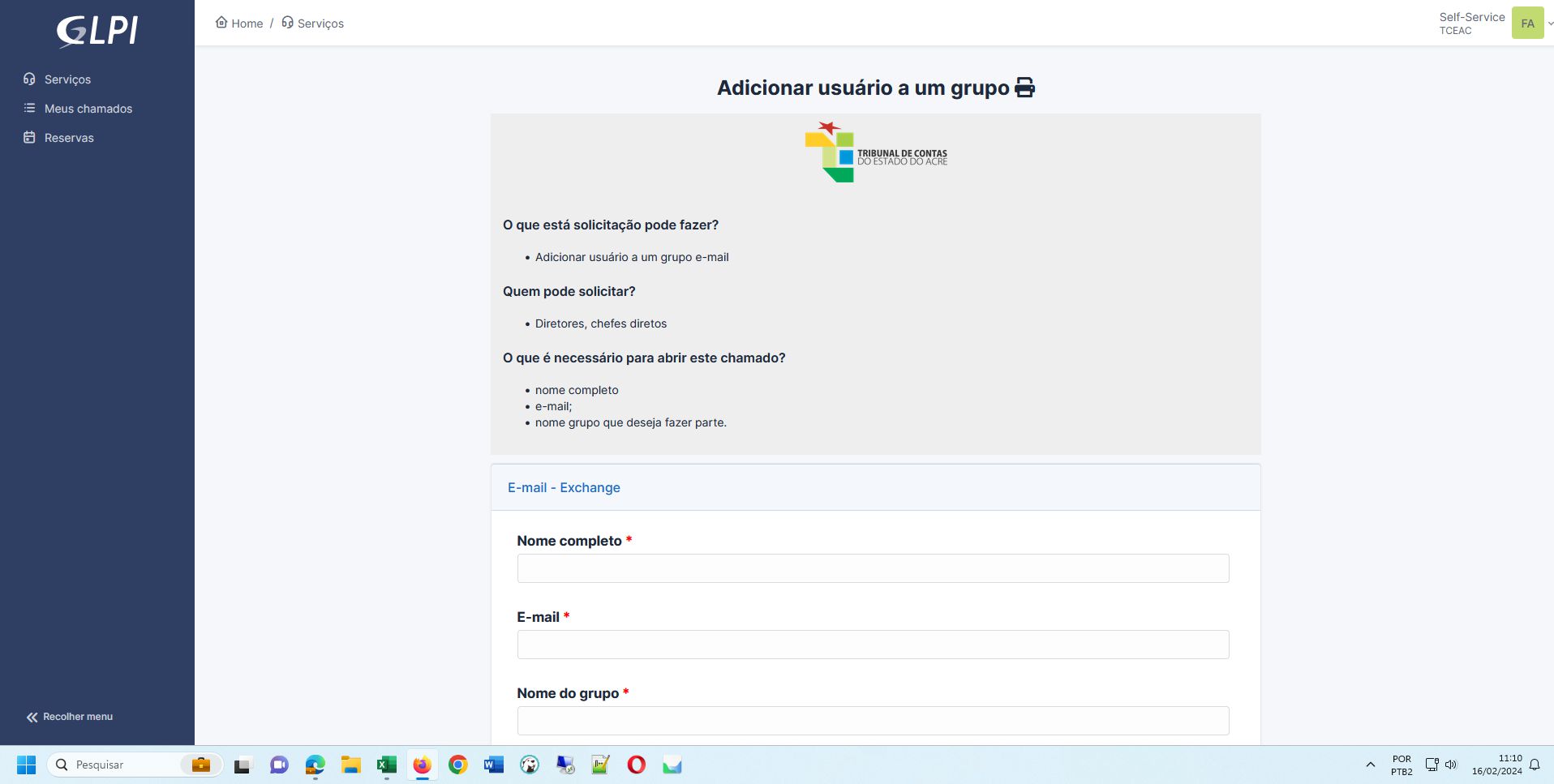Open the notifications bell in tray
This screenshot has width=1554, height=784.
[x=1535, y=765]
